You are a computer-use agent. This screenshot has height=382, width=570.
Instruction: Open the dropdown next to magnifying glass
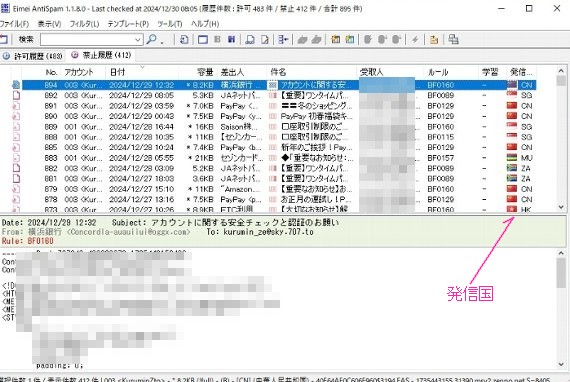162,41
